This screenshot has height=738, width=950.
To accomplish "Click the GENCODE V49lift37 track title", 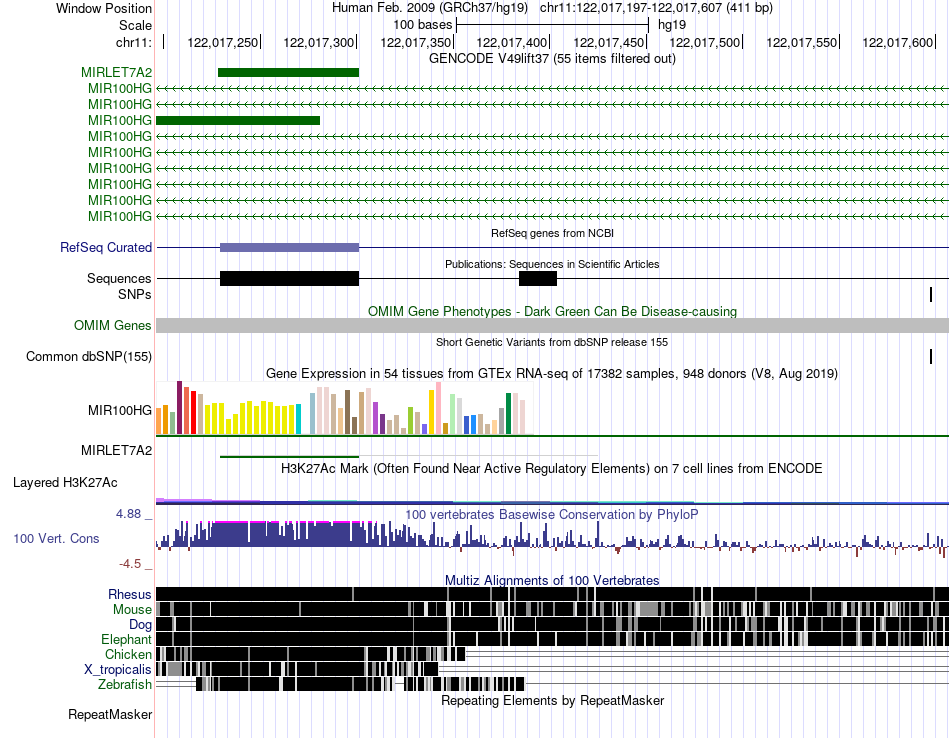I will tap(553, 59).
